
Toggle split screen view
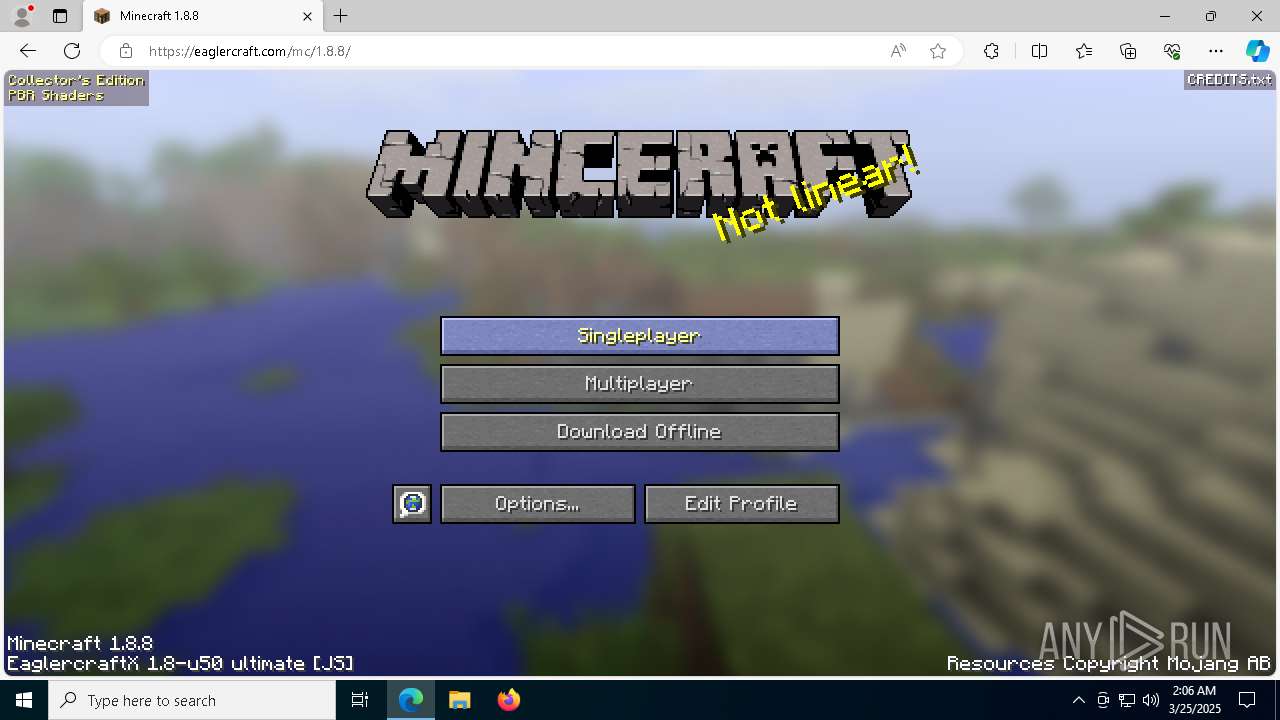pyautogui.click(x=1039, y=51)
